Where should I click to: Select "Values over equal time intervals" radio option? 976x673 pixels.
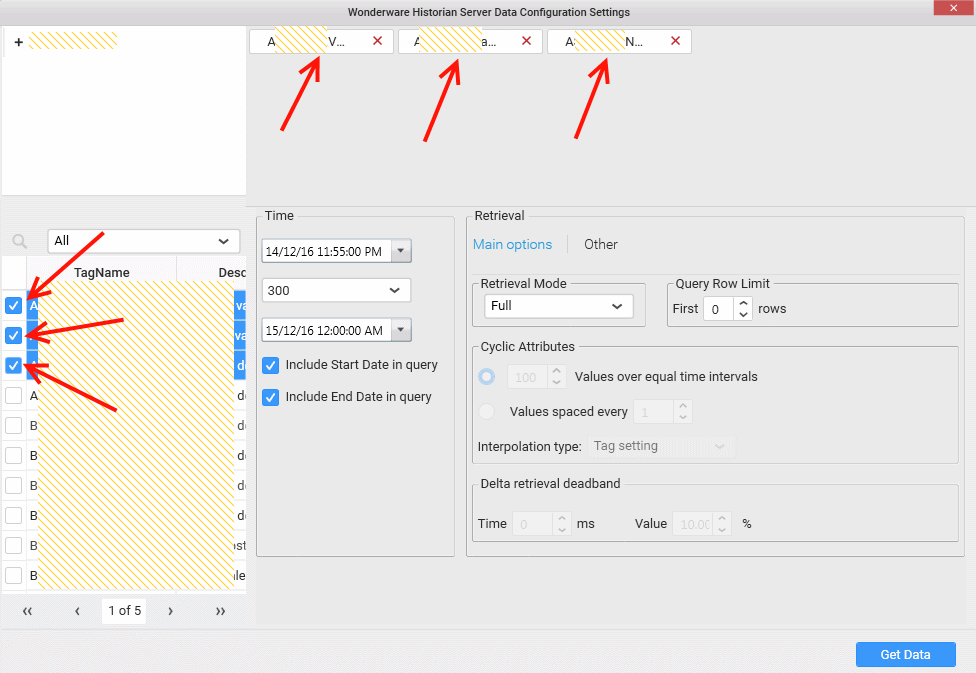pyautogui.click(x=487, y=377)
